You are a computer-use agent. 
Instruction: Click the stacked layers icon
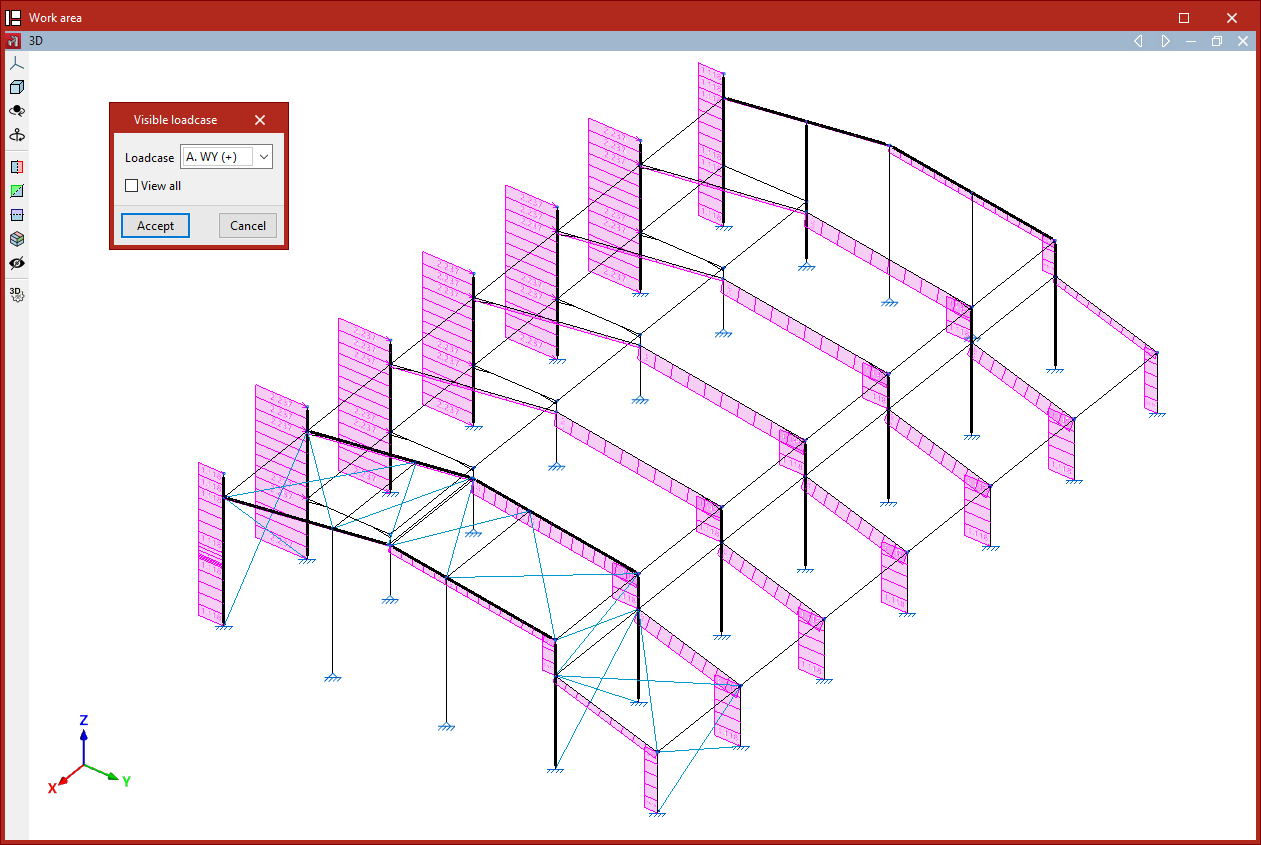(16, 239)
